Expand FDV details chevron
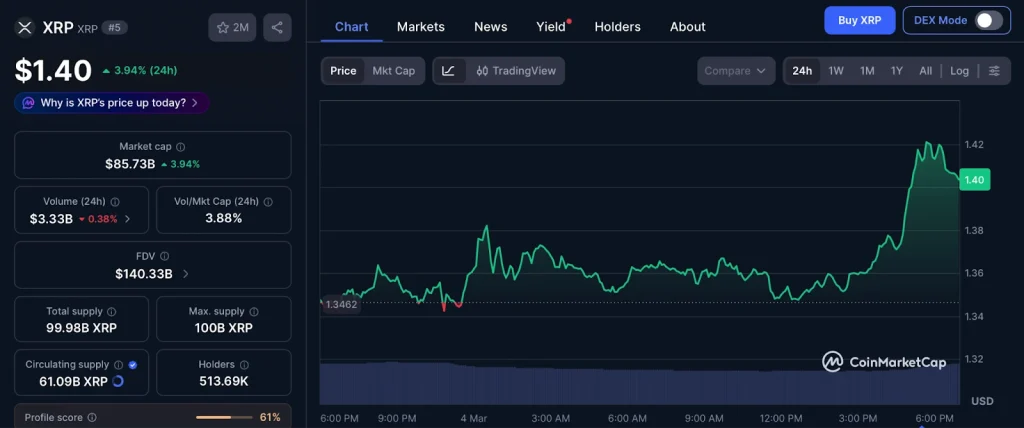The image size is (1024, 428). pos(185,274)
